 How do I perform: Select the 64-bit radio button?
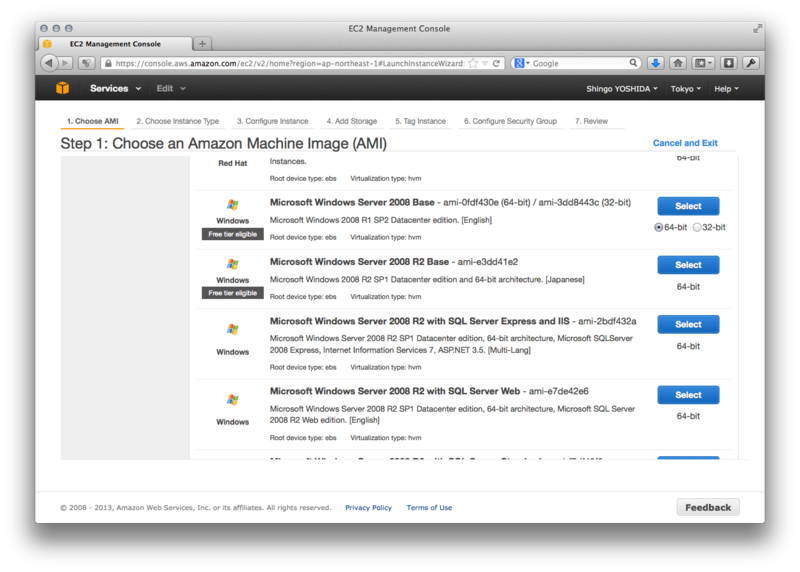[x=659, y=228]
